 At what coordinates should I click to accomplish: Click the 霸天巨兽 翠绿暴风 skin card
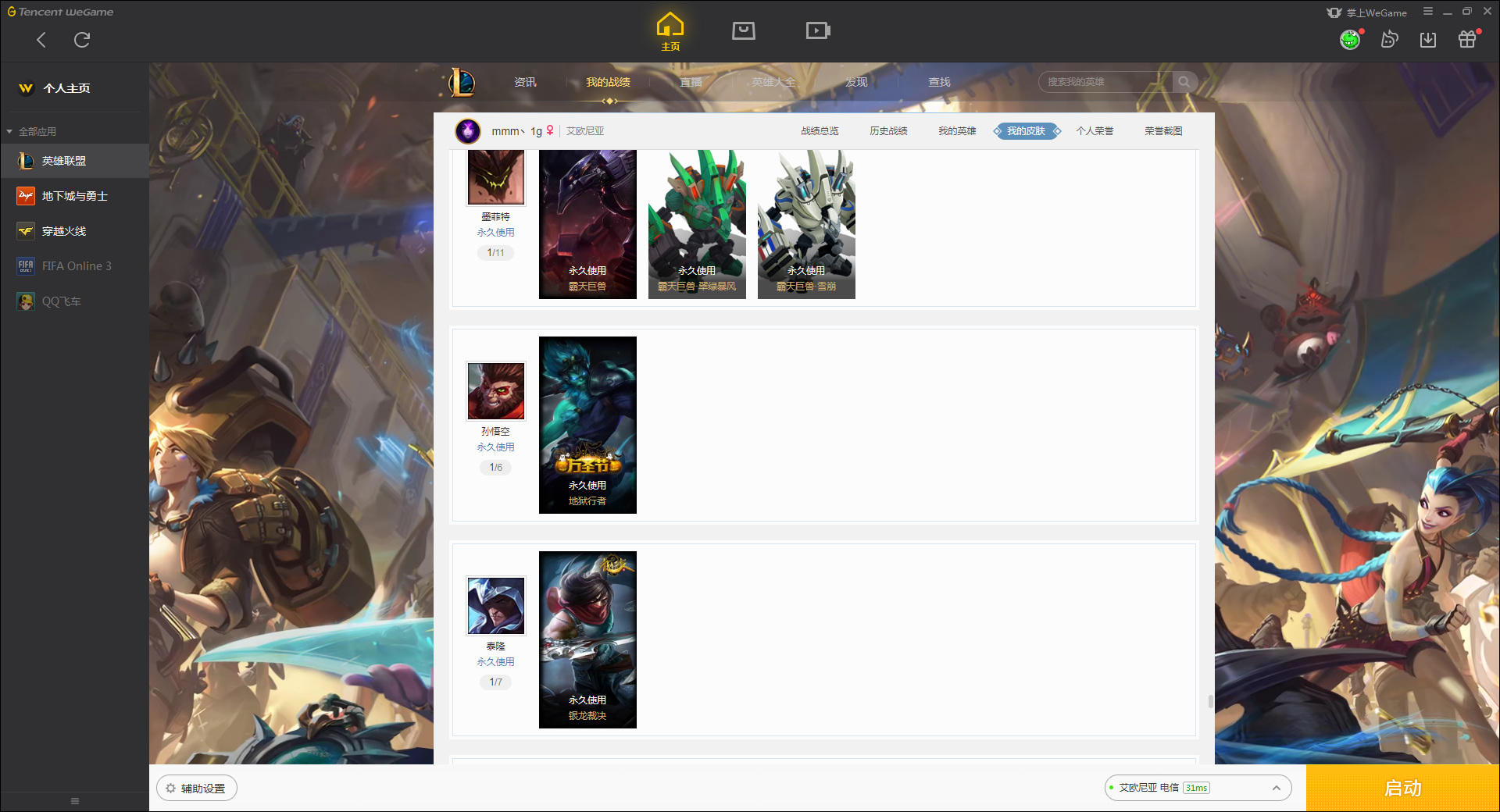[697, 224]
